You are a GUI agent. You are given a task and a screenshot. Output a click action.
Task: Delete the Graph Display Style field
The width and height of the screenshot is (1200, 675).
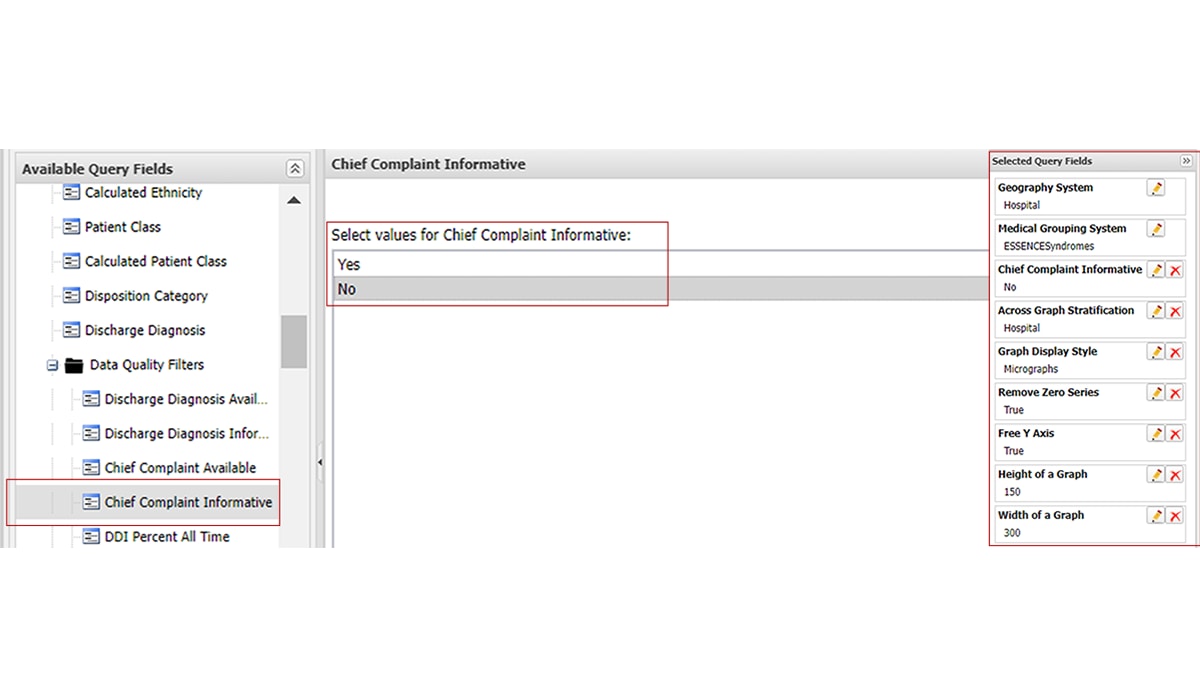click(1175, 352)
